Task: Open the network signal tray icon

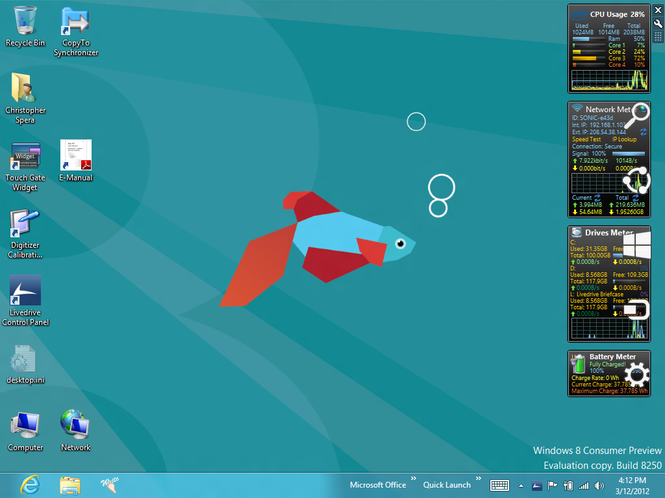Action: (x=584, y=486)
